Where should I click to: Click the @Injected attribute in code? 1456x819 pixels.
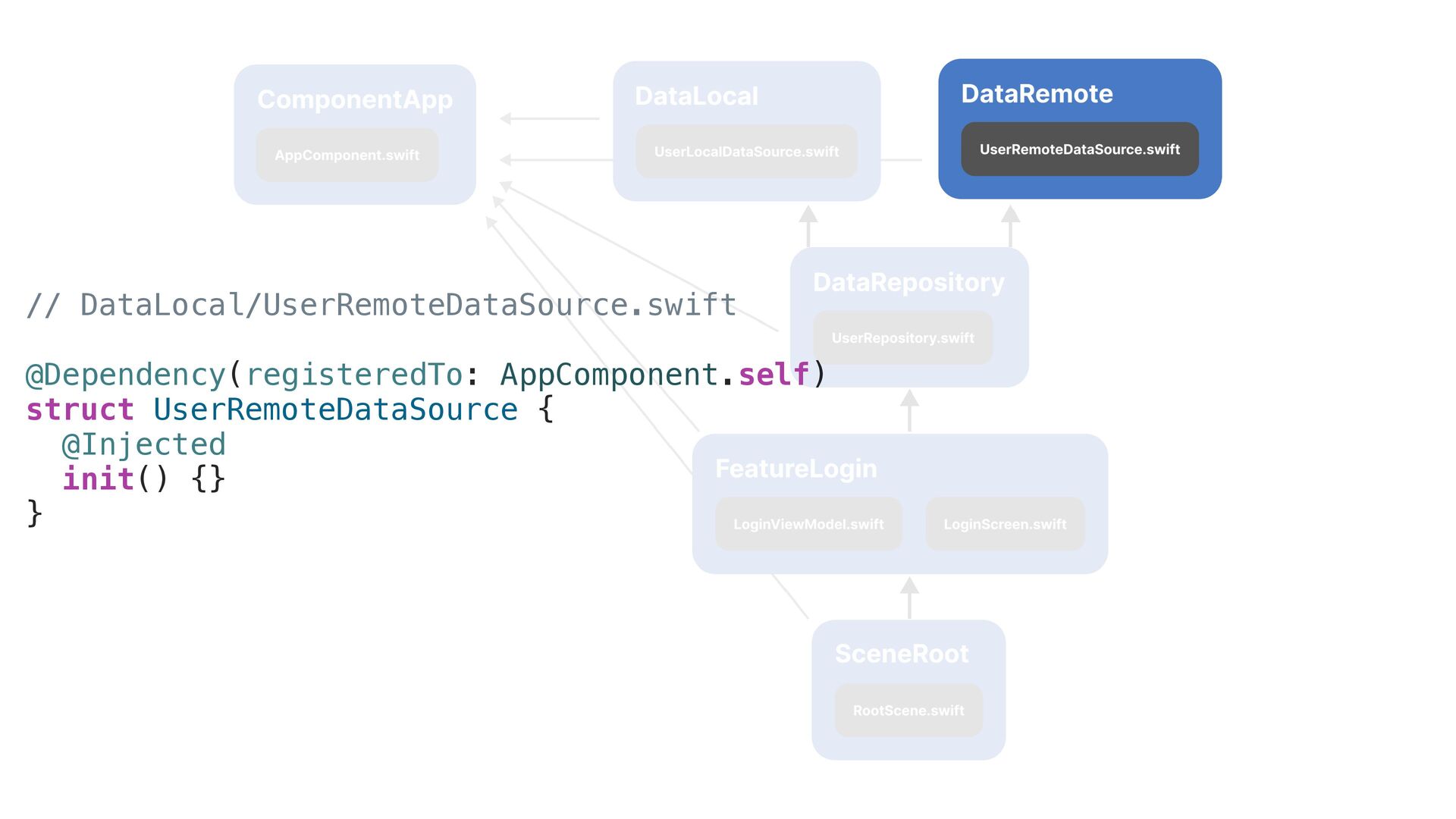tap(143, 444)
